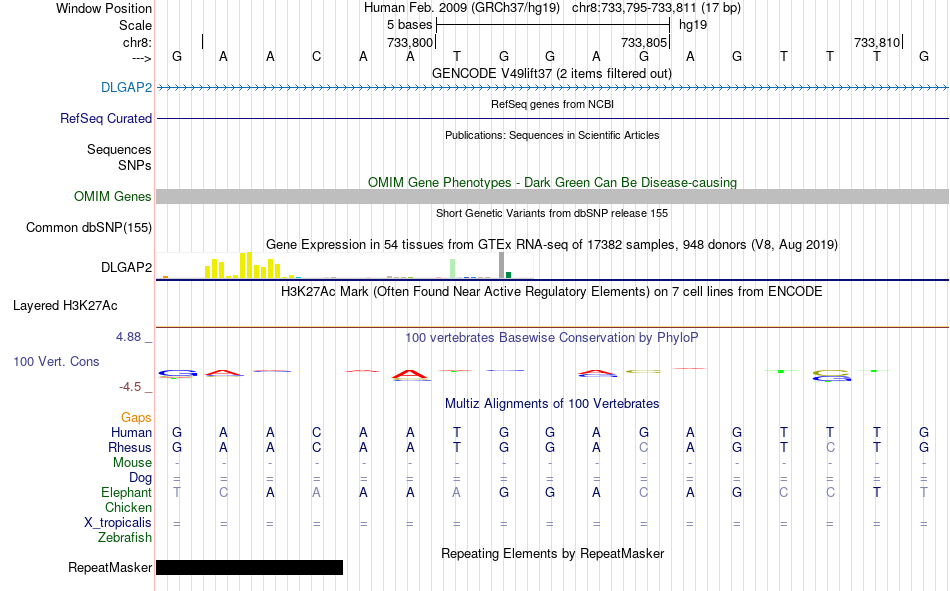Image resolution: width=950 pixels, height=591 pixels.
Task: Select the Zebrafish alignment row label
Action: pos(125,538)
